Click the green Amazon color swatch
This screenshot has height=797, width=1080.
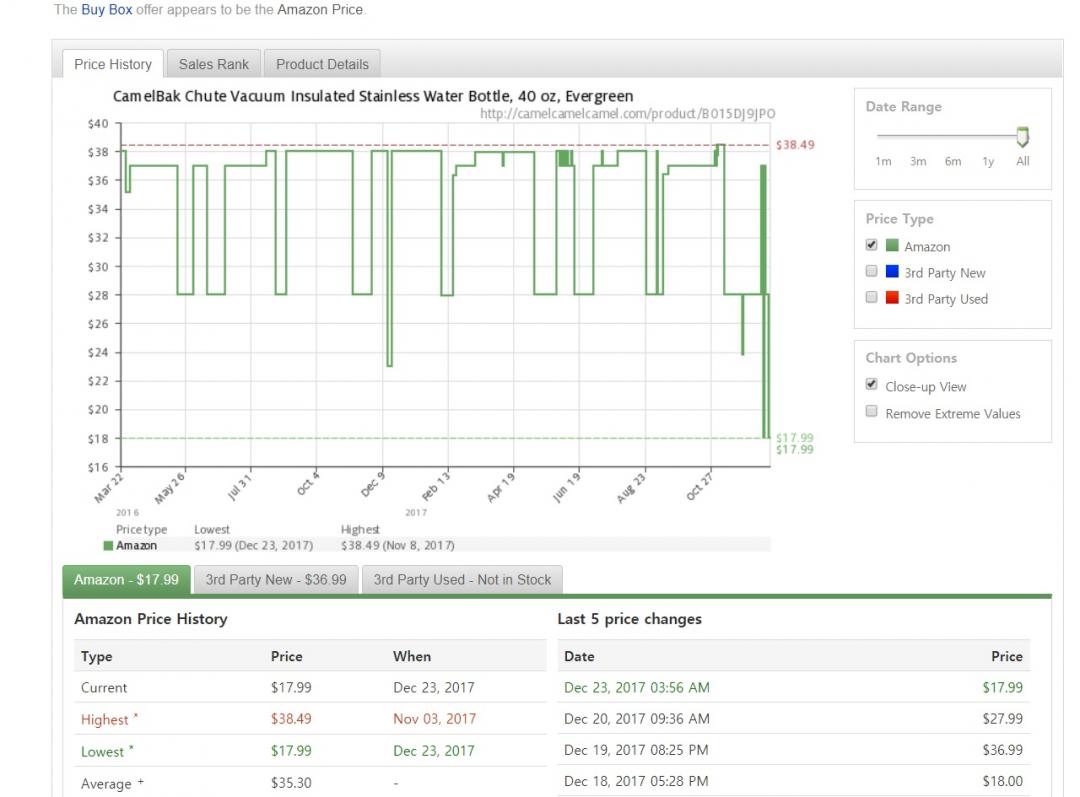tap(892, 246)
